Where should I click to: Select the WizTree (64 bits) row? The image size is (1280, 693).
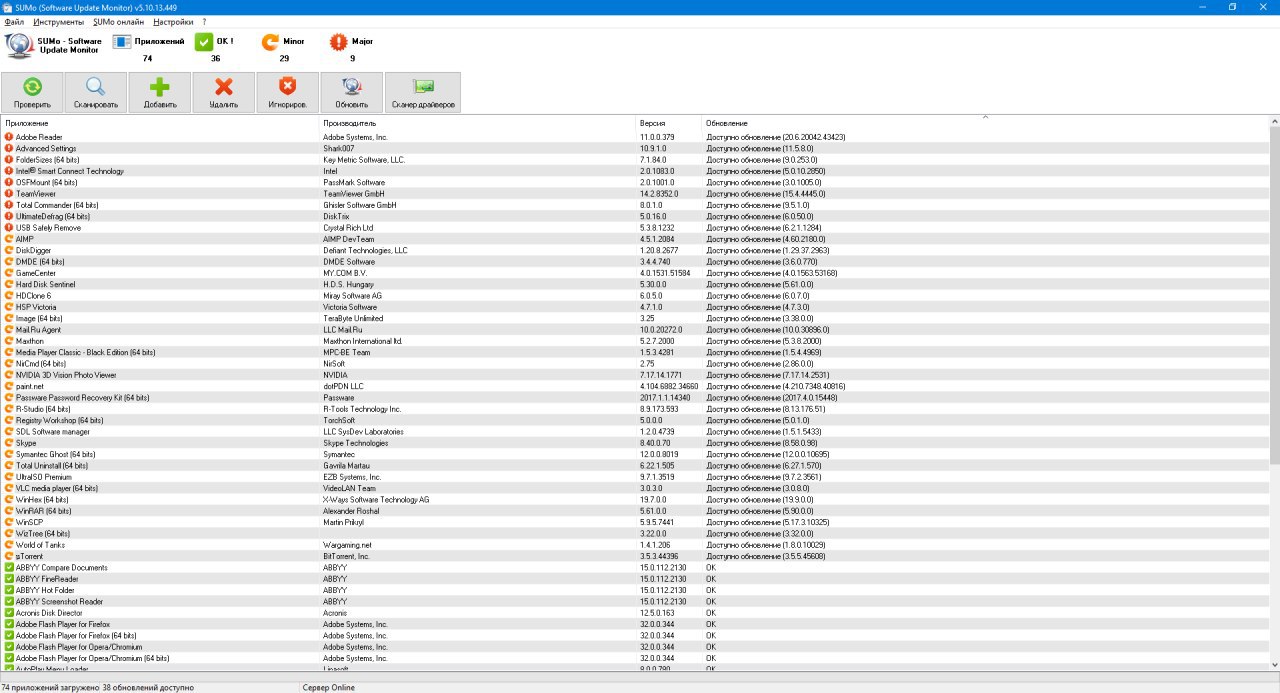pyautogui.click(x=635, y=534)
